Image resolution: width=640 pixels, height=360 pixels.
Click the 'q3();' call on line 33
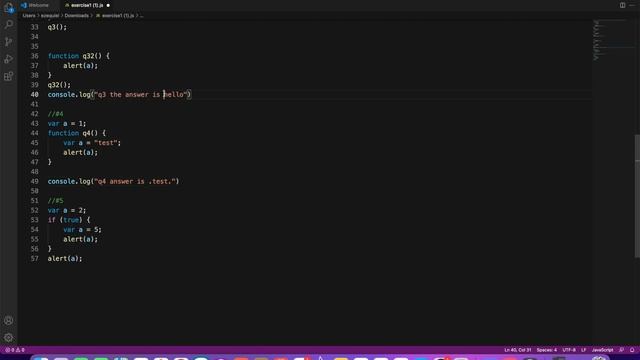[x=57, y=27]
